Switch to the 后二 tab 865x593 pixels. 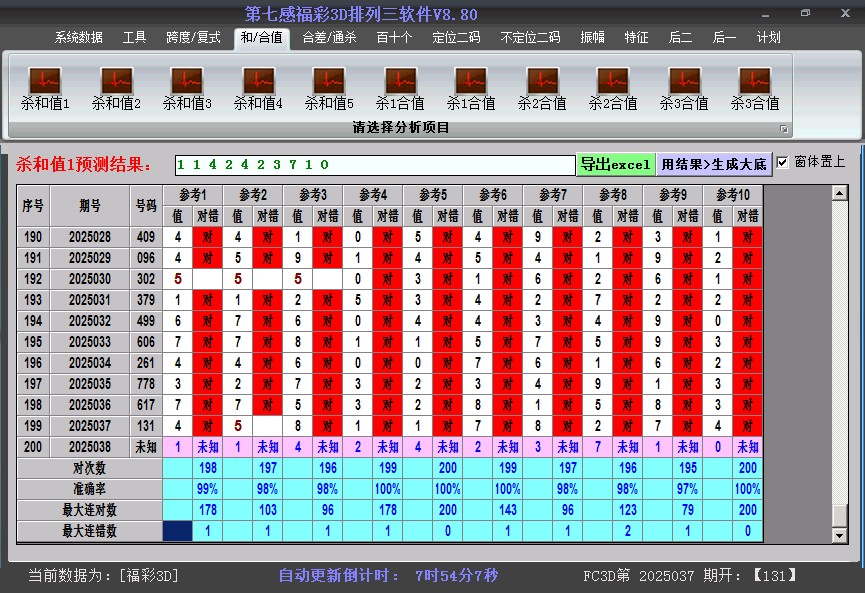click(x=680, y=38)
